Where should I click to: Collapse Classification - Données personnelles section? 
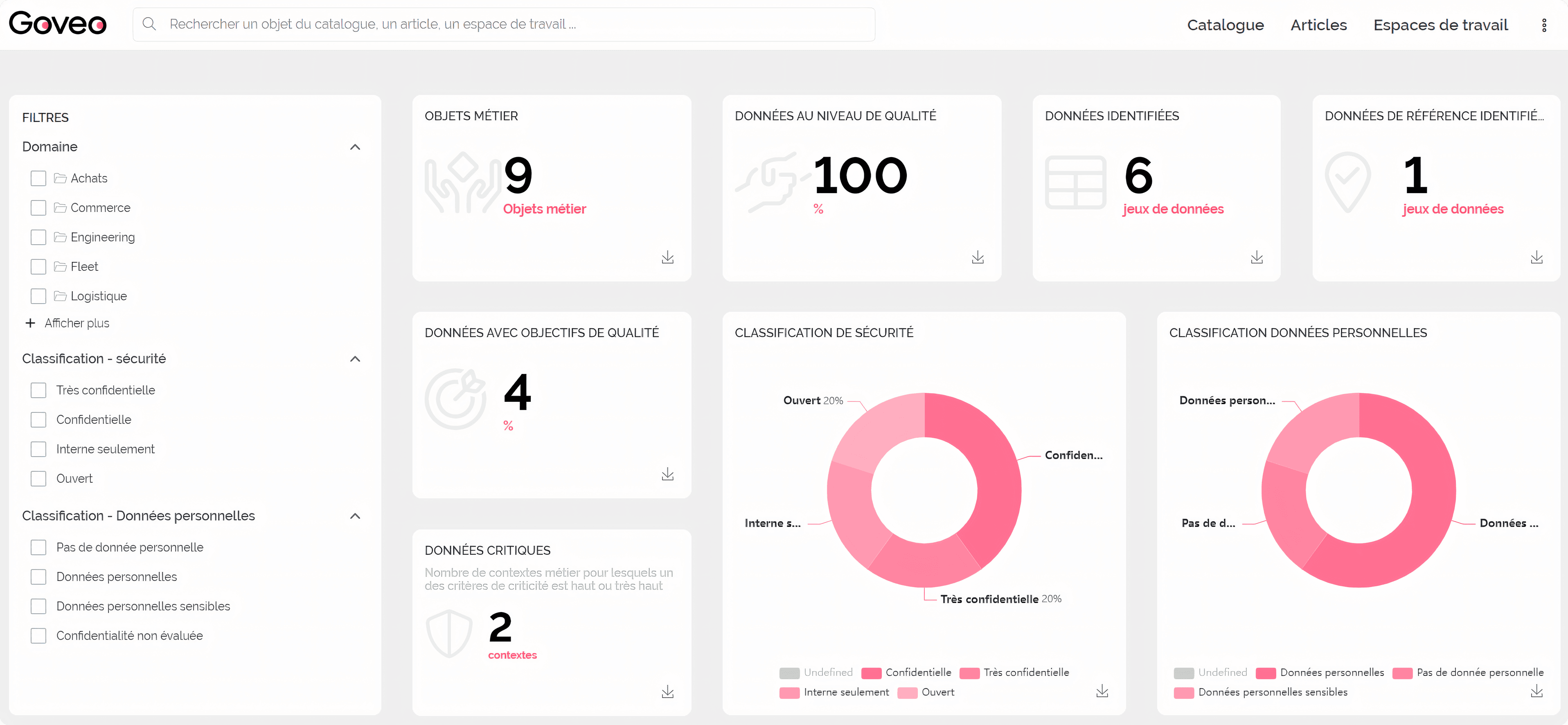[x=356, y=516]
